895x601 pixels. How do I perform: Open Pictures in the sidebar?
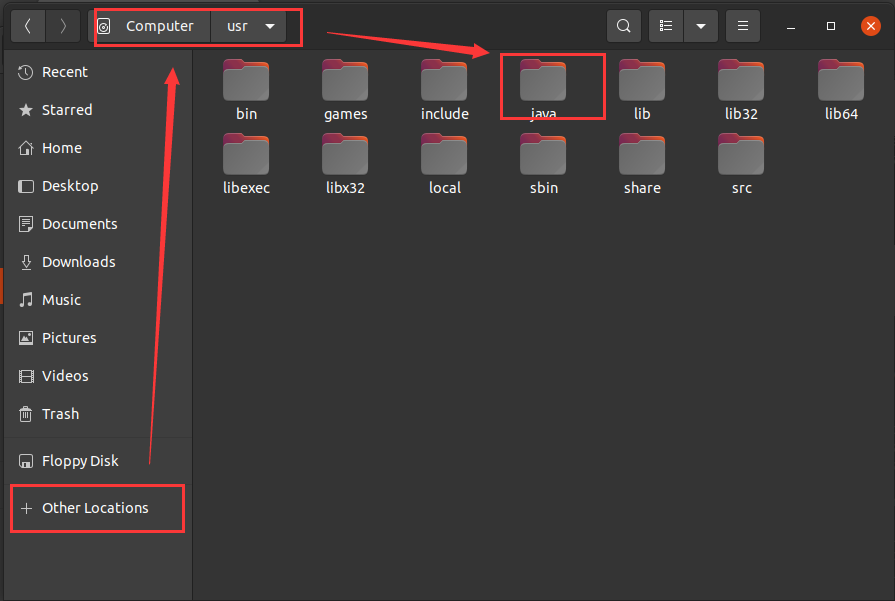[98, 338]
